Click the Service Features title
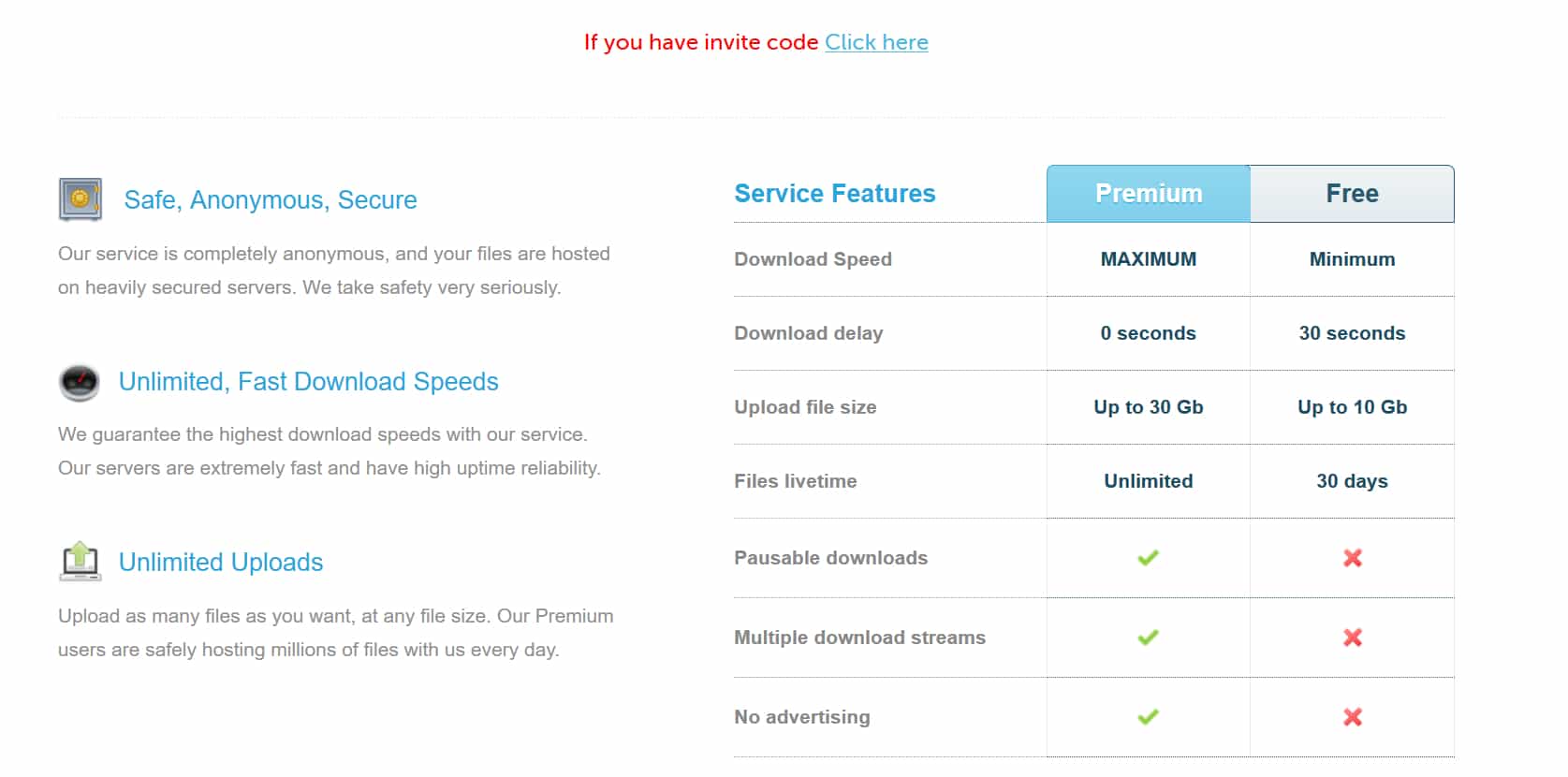Image resolution: width=1568 pixels, height=777 pixels. [835, 194]
